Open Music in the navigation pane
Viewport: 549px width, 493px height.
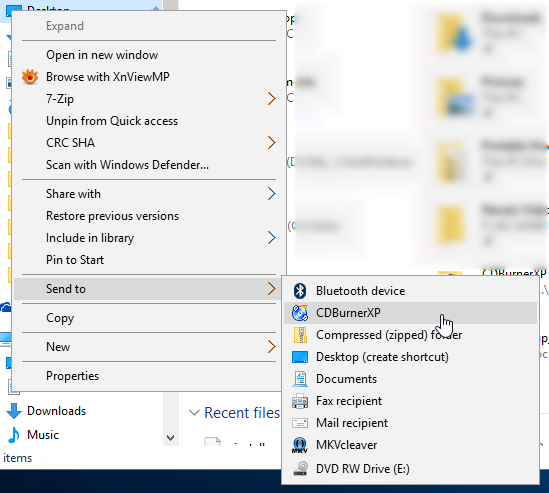click(x=43, y=435)
